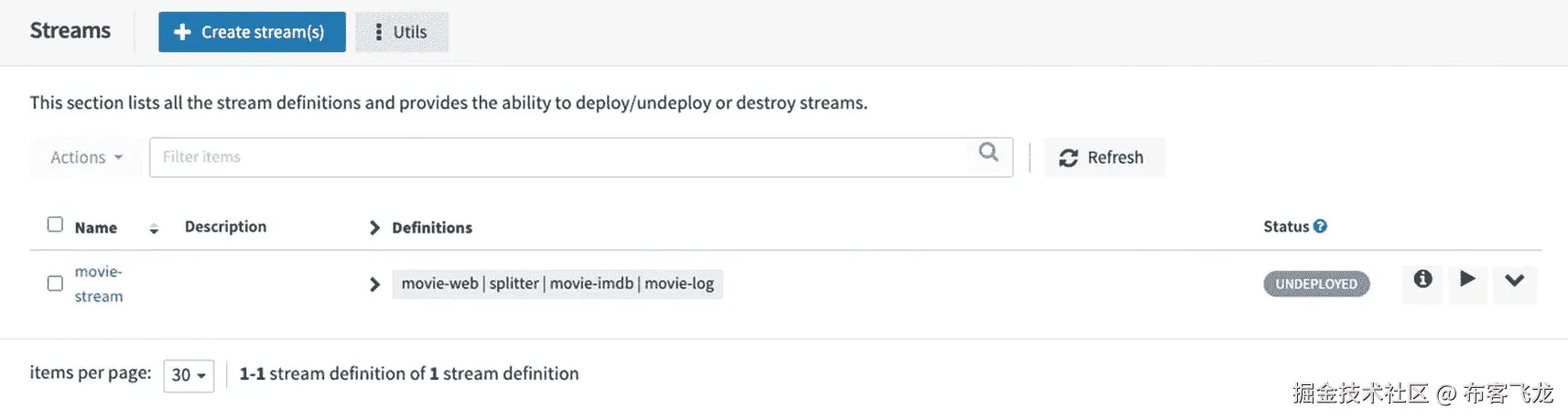
Task: Deploy movie-stream with the play icon
Action: point(1467,279)
